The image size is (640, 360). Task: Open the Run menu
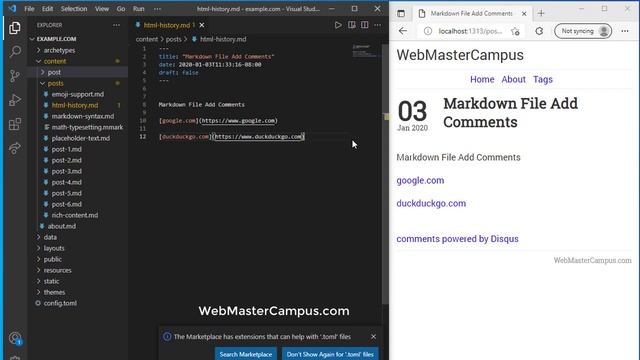[138, 9]
